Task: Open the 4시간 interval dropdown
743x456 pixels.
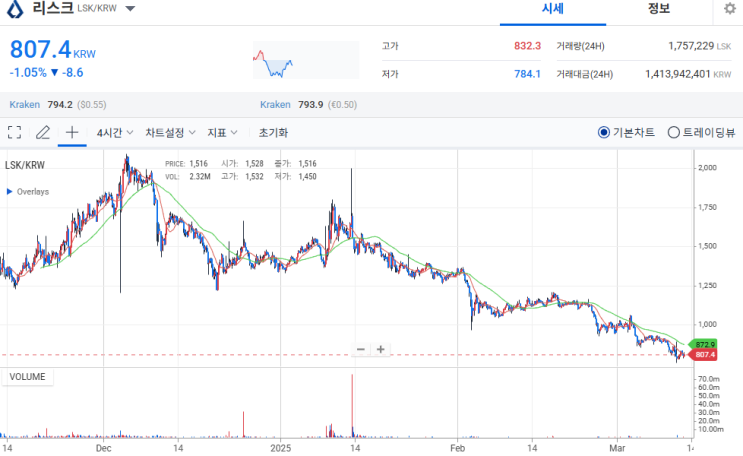Action: 115,133
